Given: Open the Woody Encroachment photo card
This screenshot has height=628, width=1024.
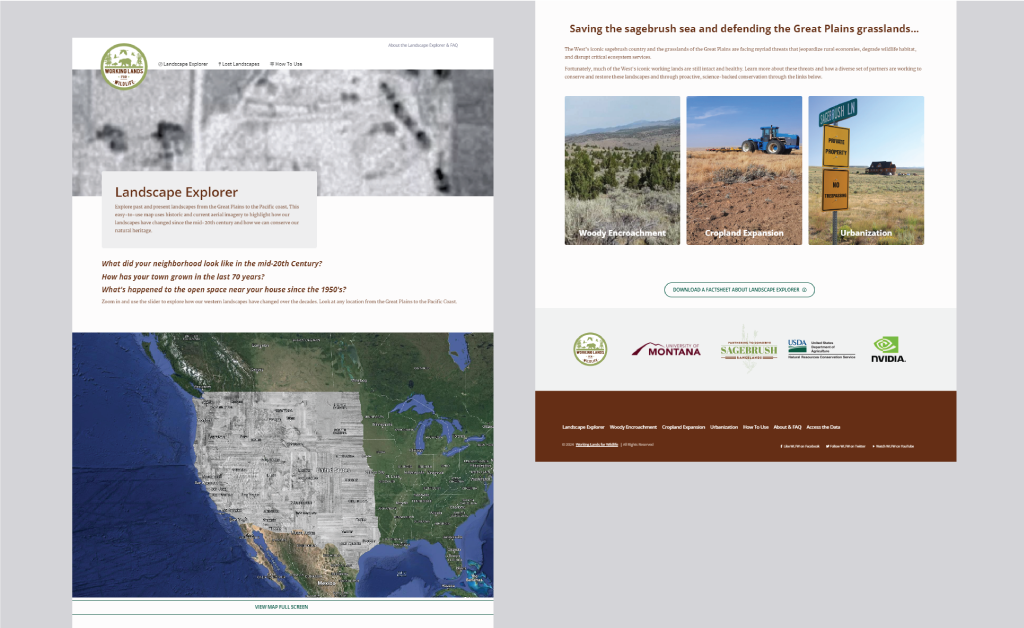Looking at the screenshot, I should coord(622,170).
